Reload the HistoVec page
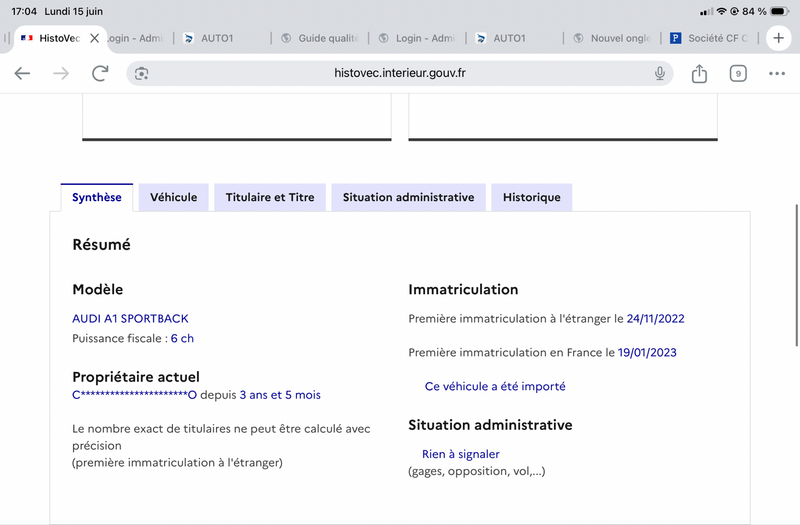Screen dimensions: 800x525 point(100,73)
